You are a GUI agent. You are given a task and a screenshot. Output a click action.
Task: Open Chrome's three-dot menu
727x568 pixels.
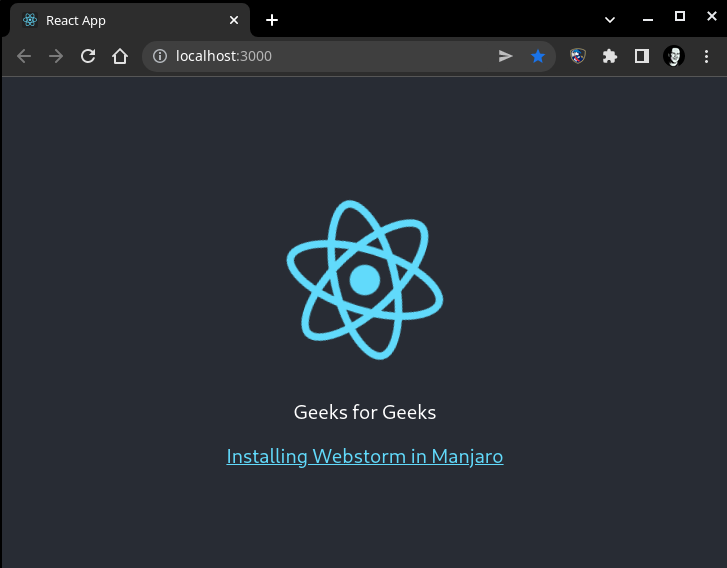[706, 57]
